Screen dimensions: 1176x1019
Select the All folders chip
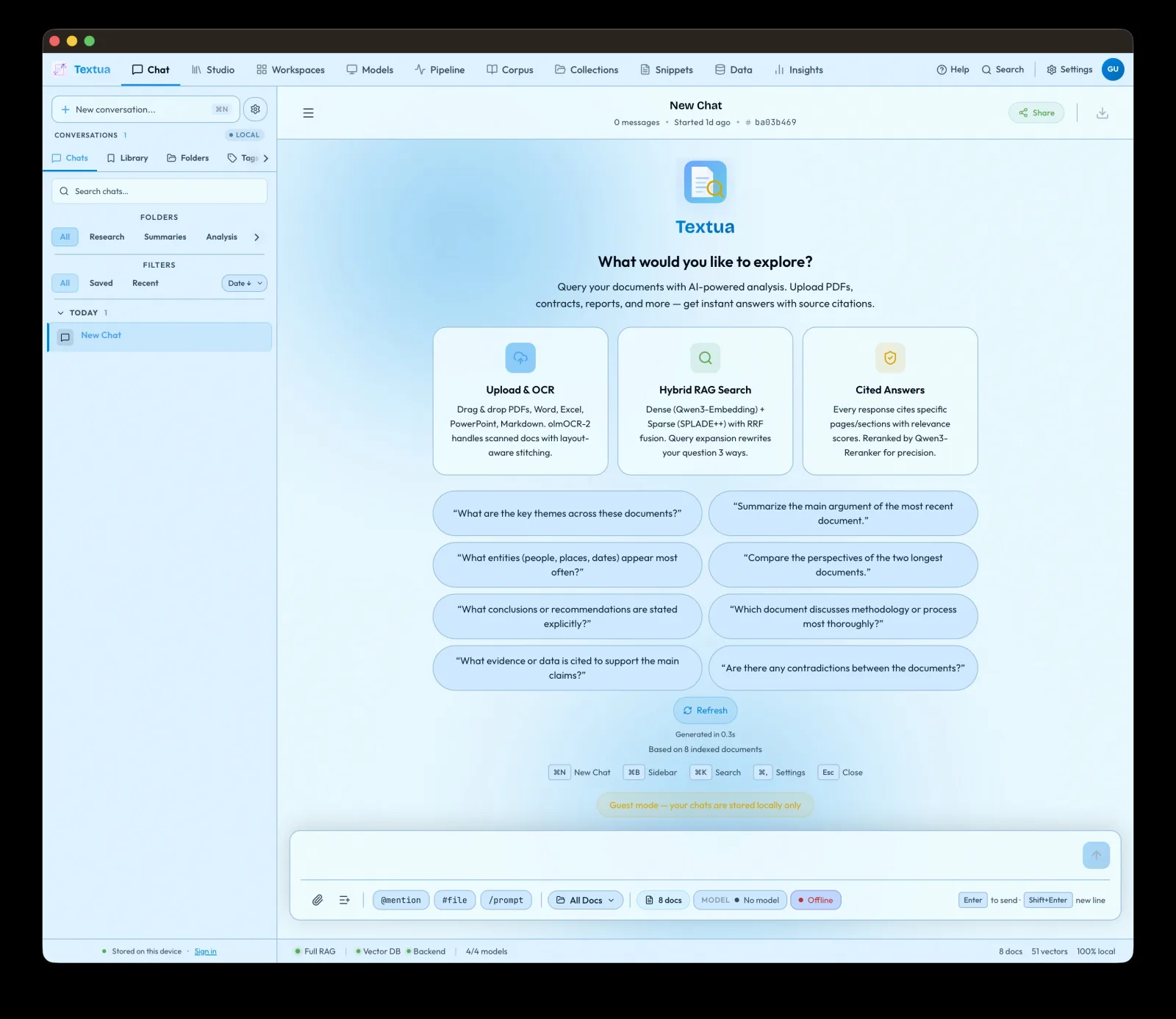coord(65,237)
